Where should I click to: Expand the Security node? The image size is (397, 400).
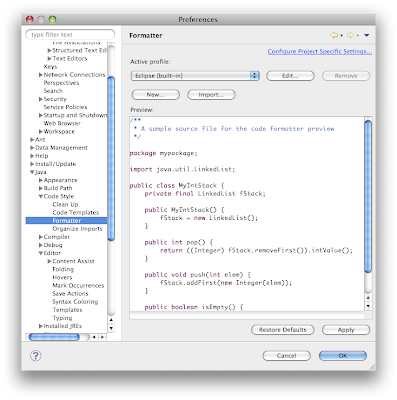click(x=41, y=99)
